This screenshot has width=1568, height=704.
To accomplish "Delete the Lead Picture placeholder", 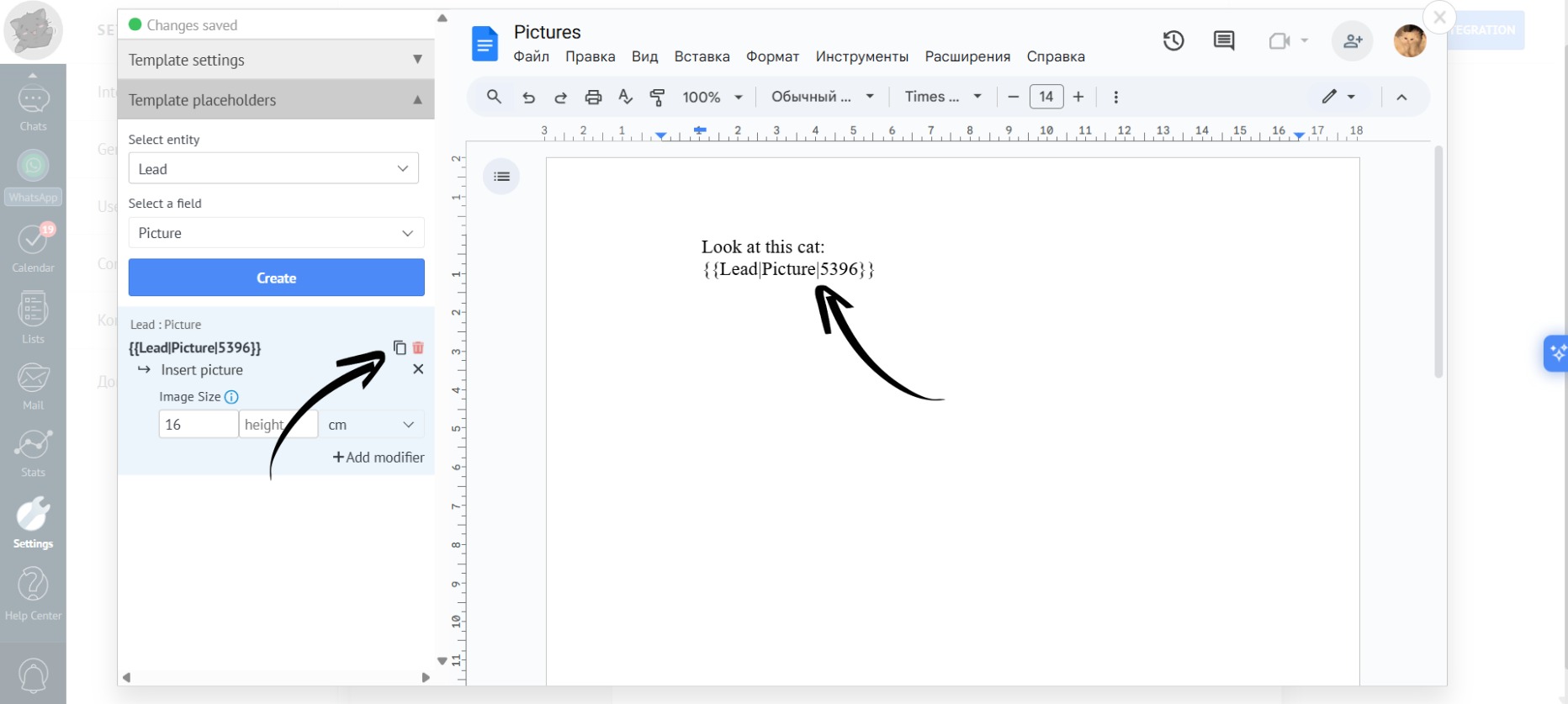I will (x=418, y=347).
